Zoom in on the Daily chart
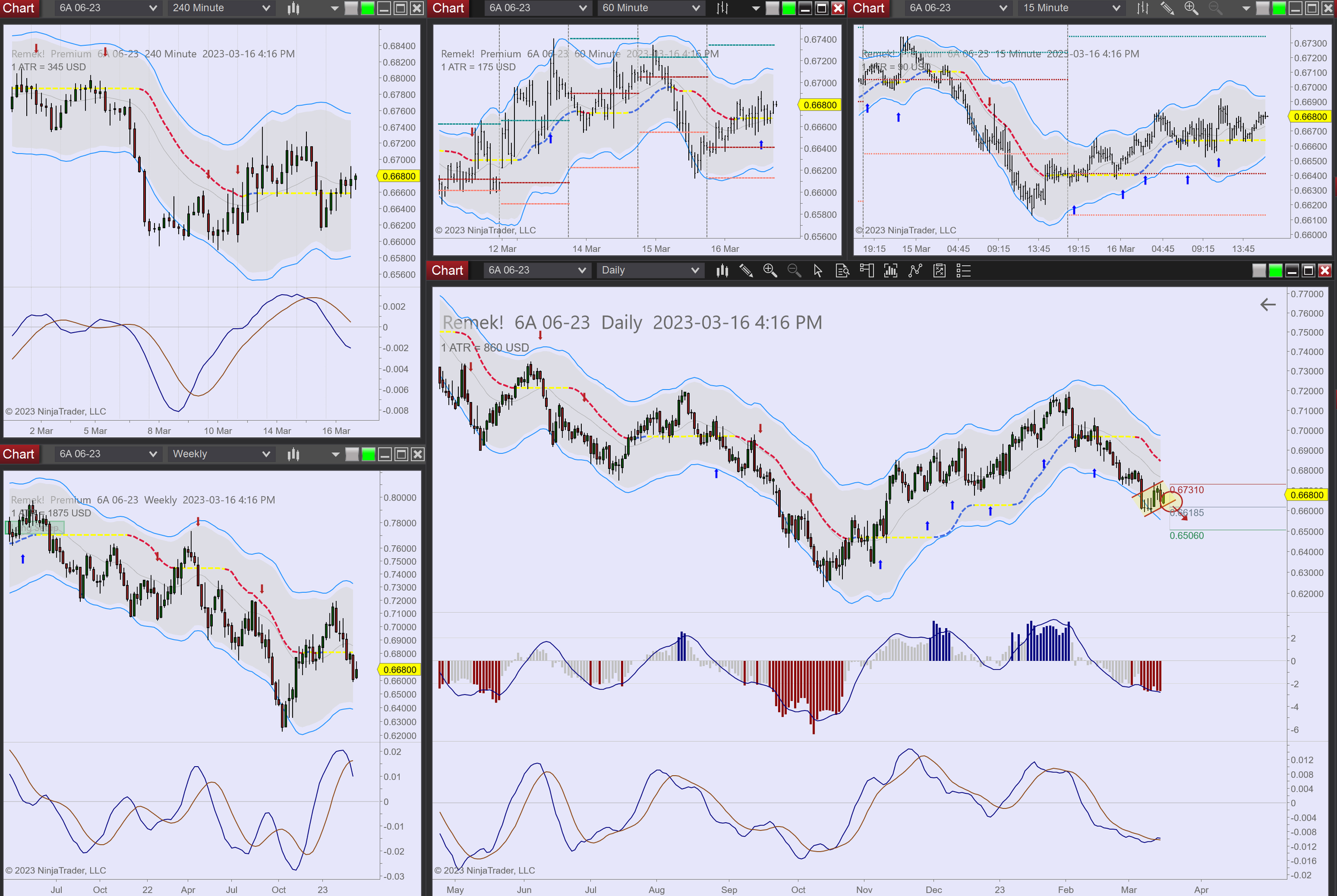This screenshot has height=896, width=1337. pyautogui.click(x=770, y=271)
